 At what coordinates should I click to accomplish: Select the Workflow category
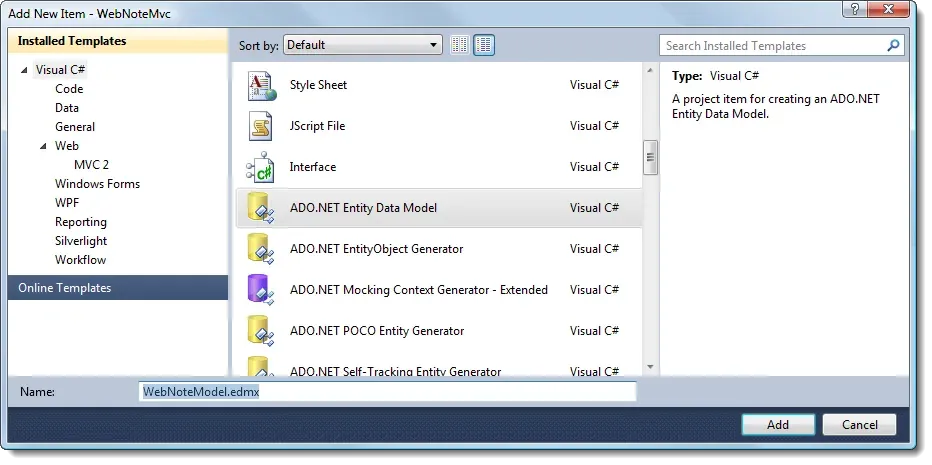80,260
